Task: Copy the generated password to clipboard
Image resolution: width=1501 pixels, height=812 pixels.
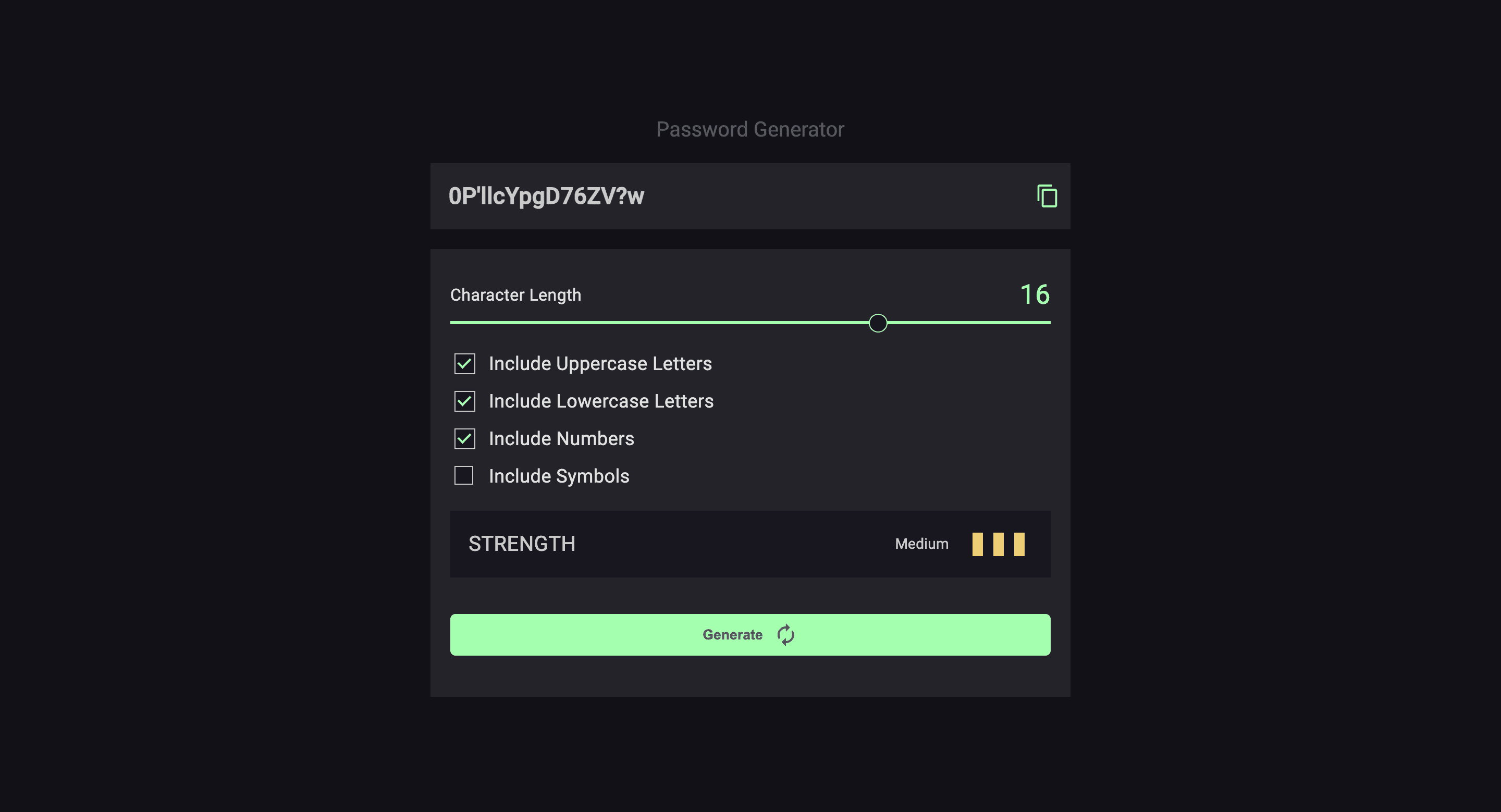Action: [1047, 196]
